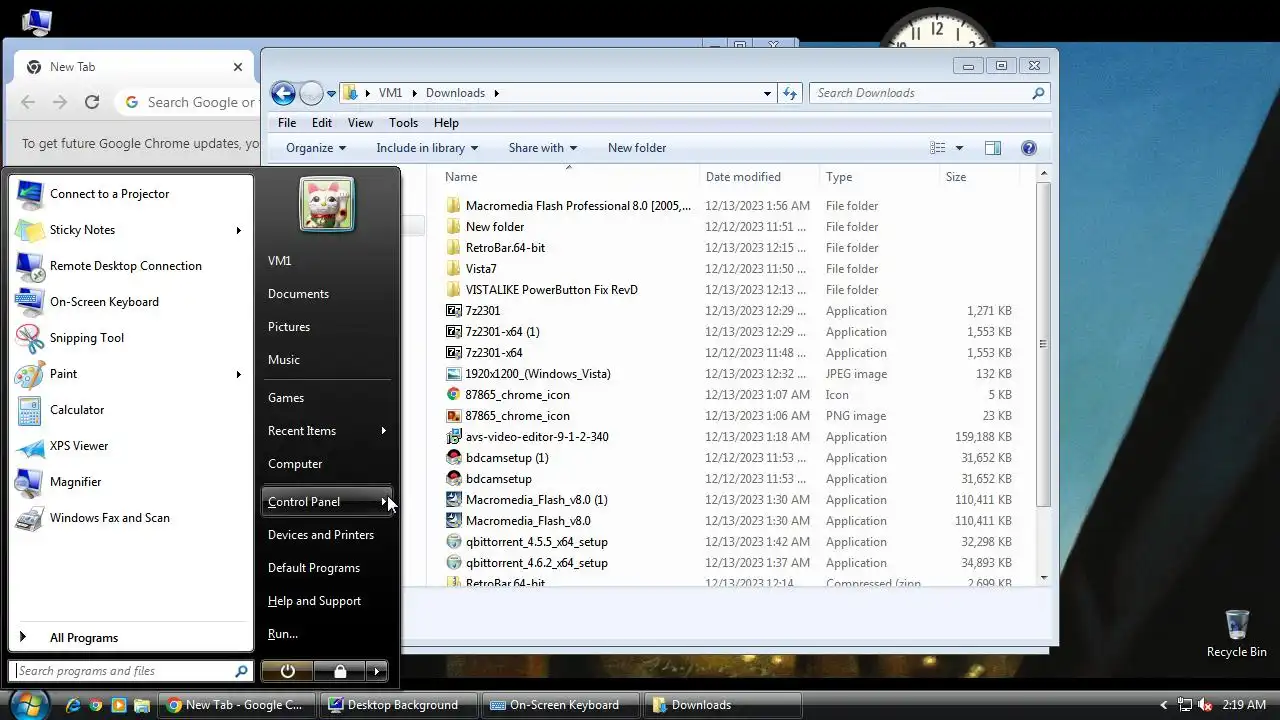Open Chrome from the quick launch bar
Image resolution: width=1280 pixels, height=720 pixels.
pos(96,705)
